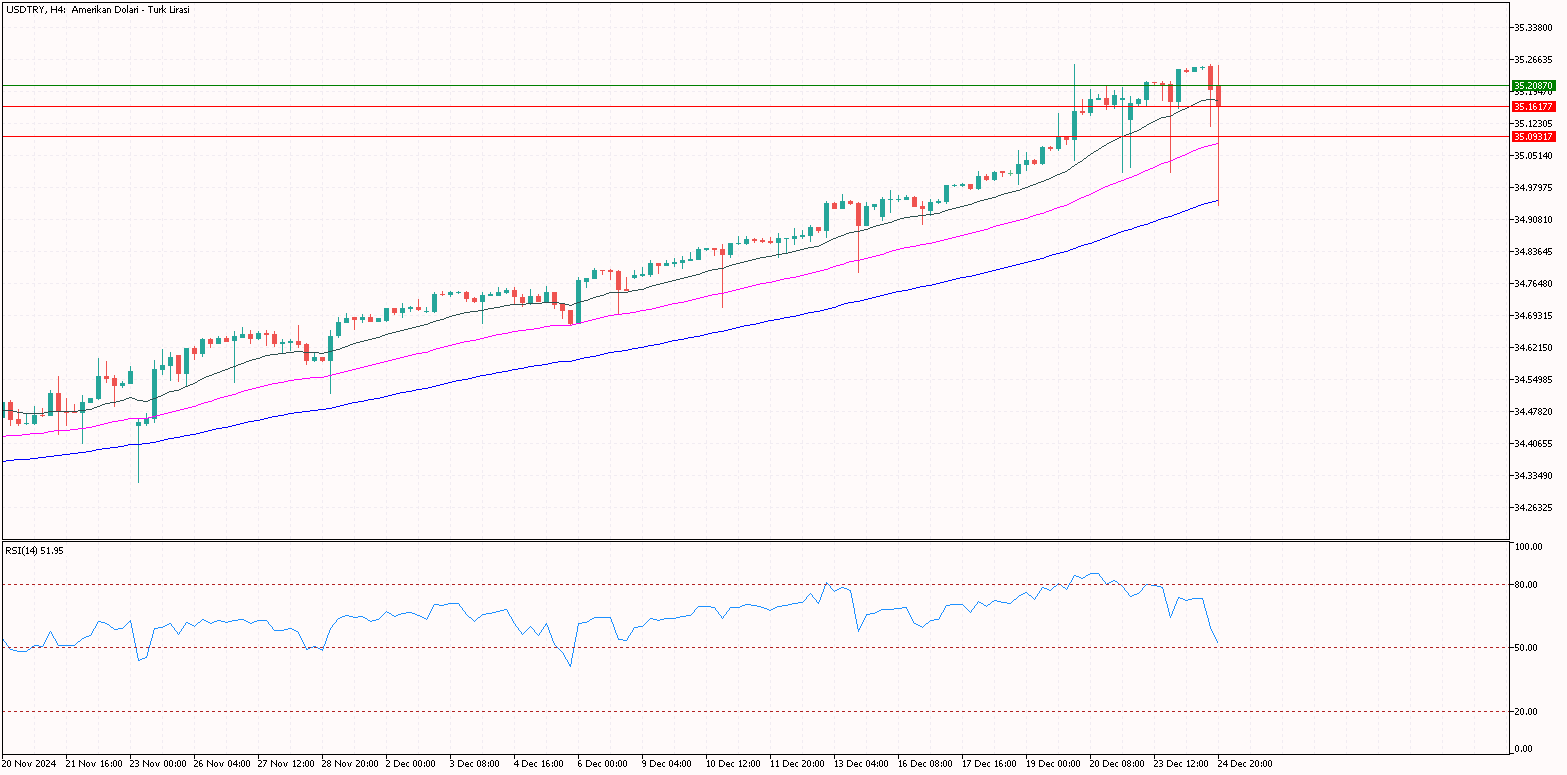This screenshot has width=1567, height=775.
Task: Click the 26 Nov 04:00 time label
Action: (x=221, y=764)
